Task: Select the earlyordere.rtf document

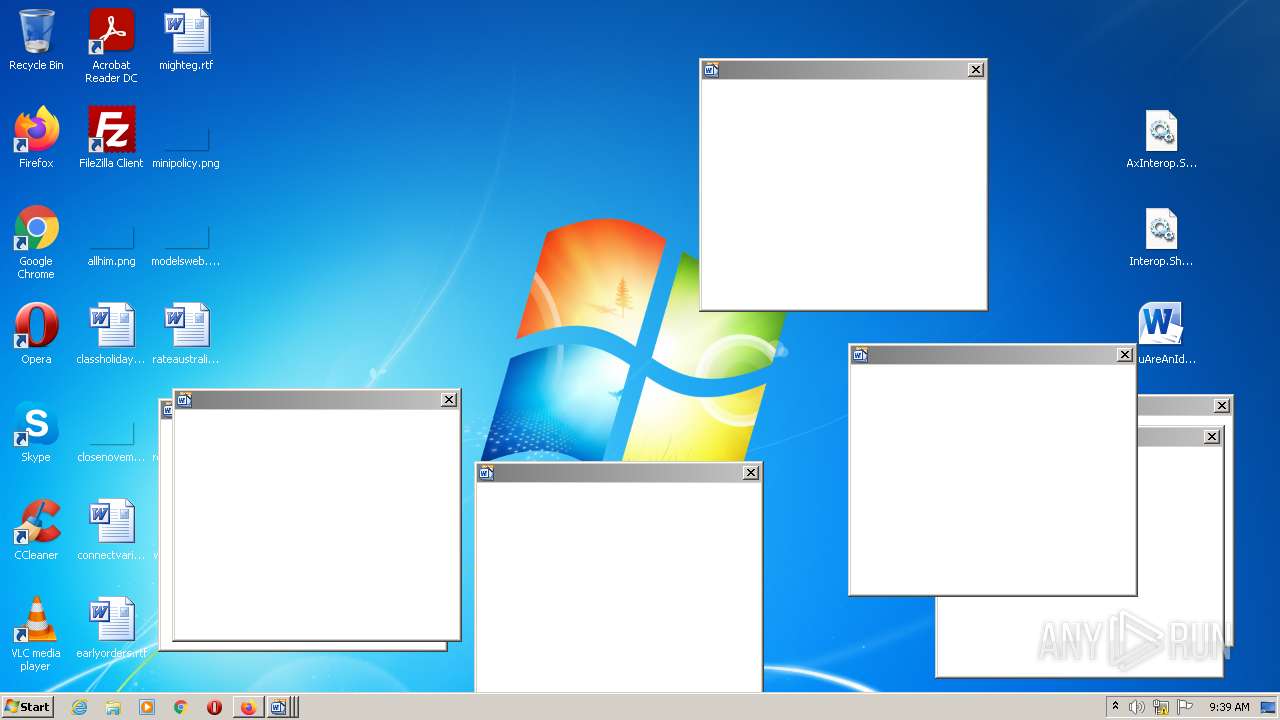Action: point(111,628)
